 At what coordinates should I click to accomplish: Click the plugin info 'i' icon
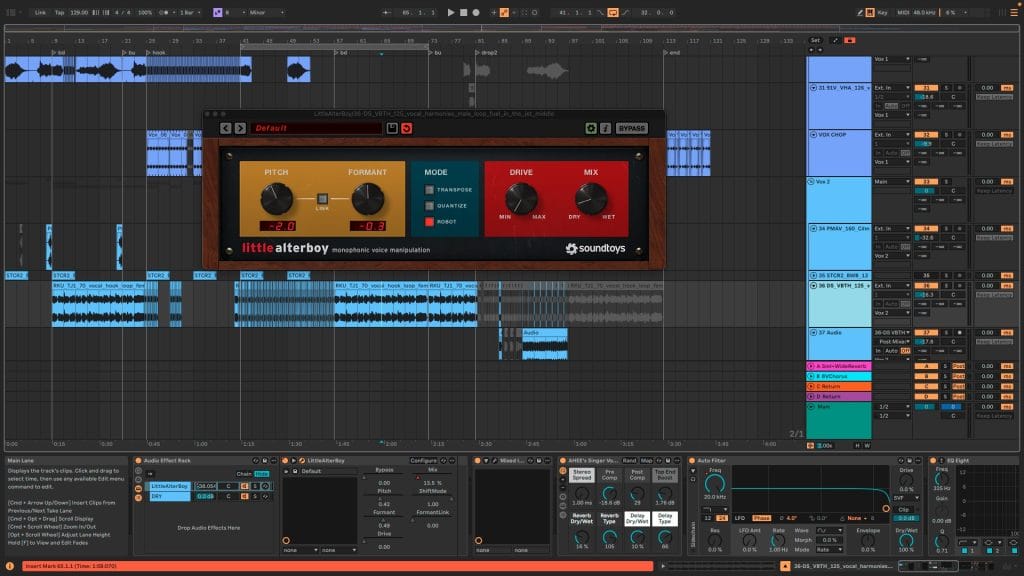click(x=604, y=128)
